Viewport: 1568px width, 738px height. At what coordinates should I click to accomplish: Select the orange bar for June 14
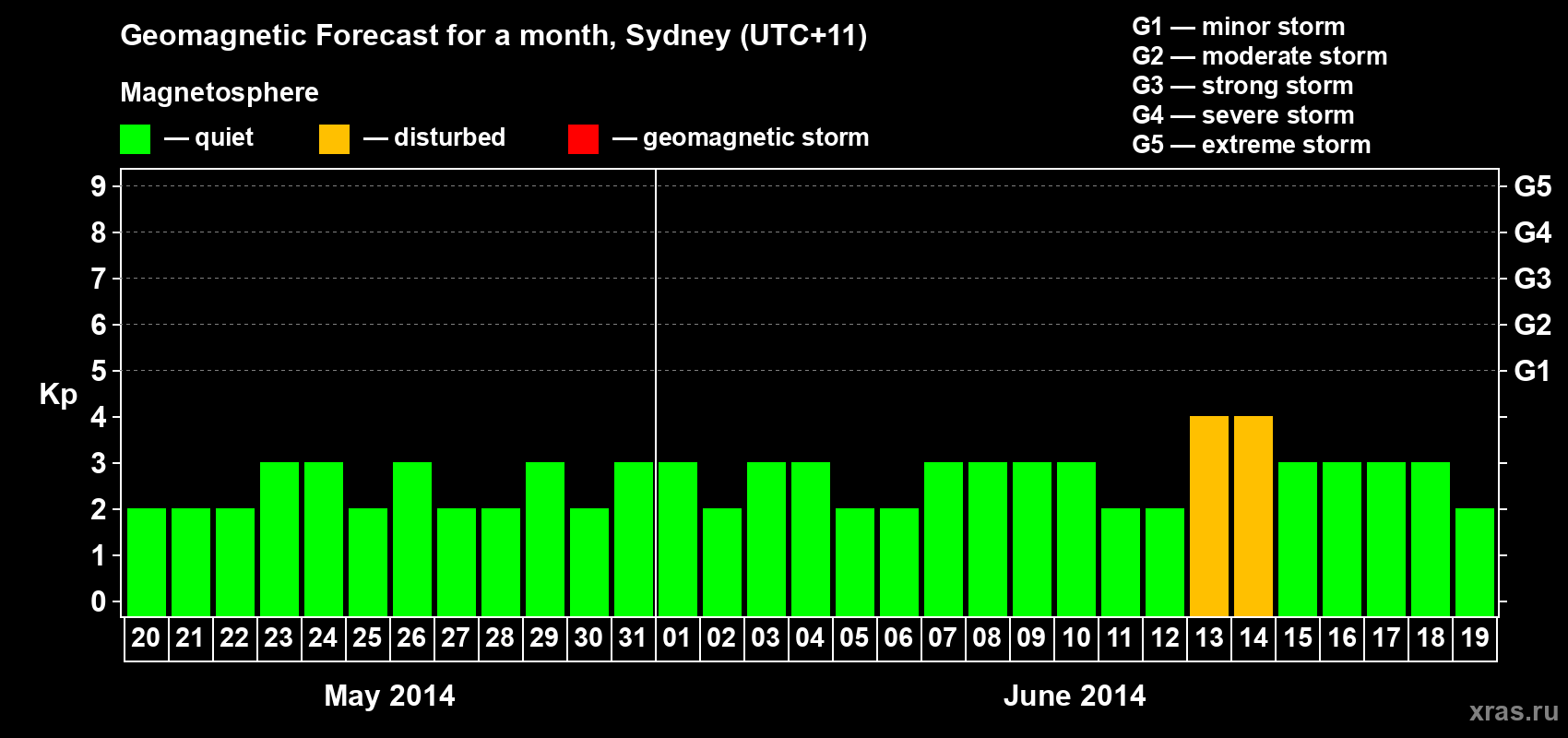[1253, 516]
